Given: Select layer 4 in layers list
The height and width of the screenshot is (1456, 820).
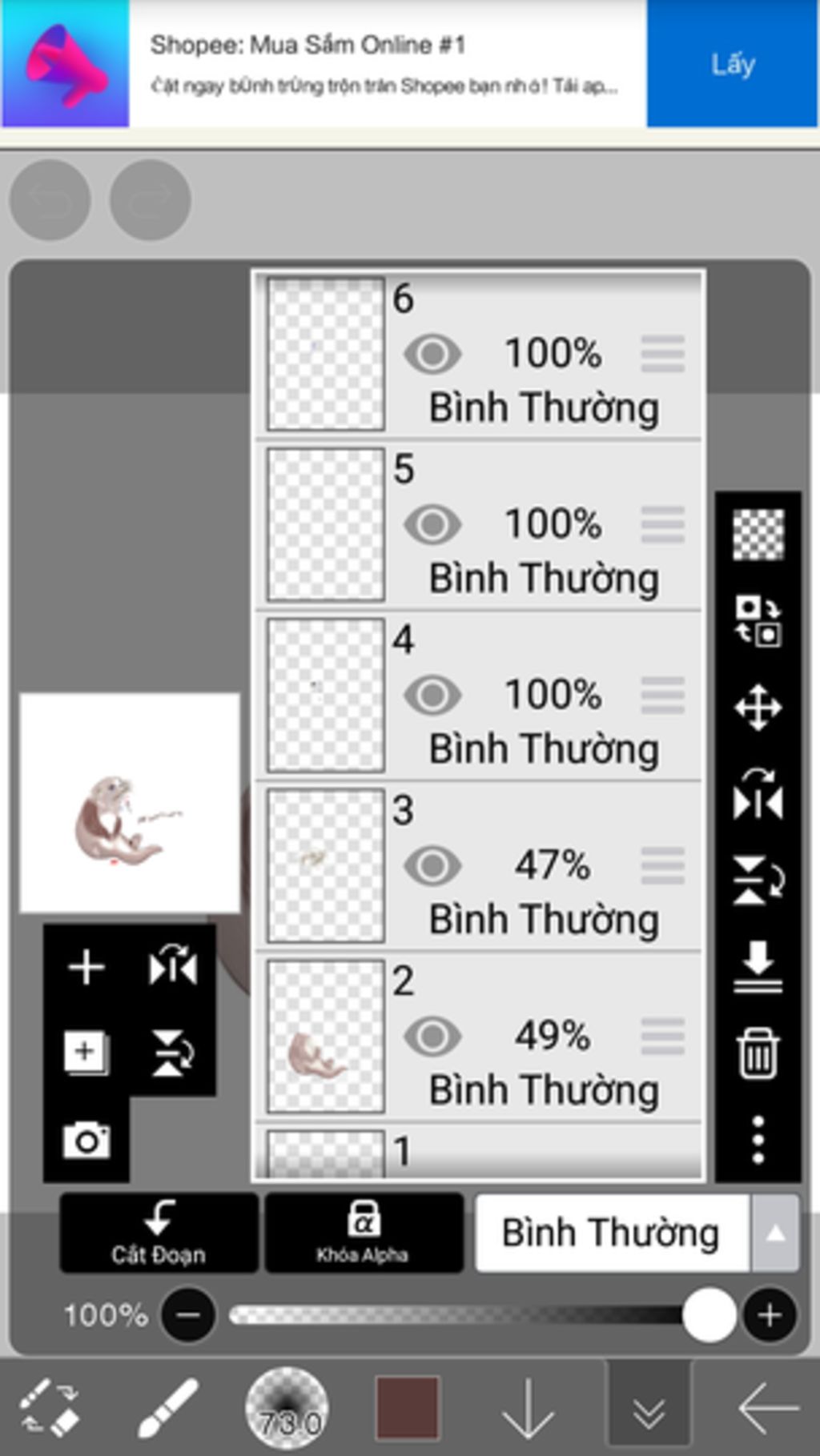Looking at the screenshot, I should point(479,695).
